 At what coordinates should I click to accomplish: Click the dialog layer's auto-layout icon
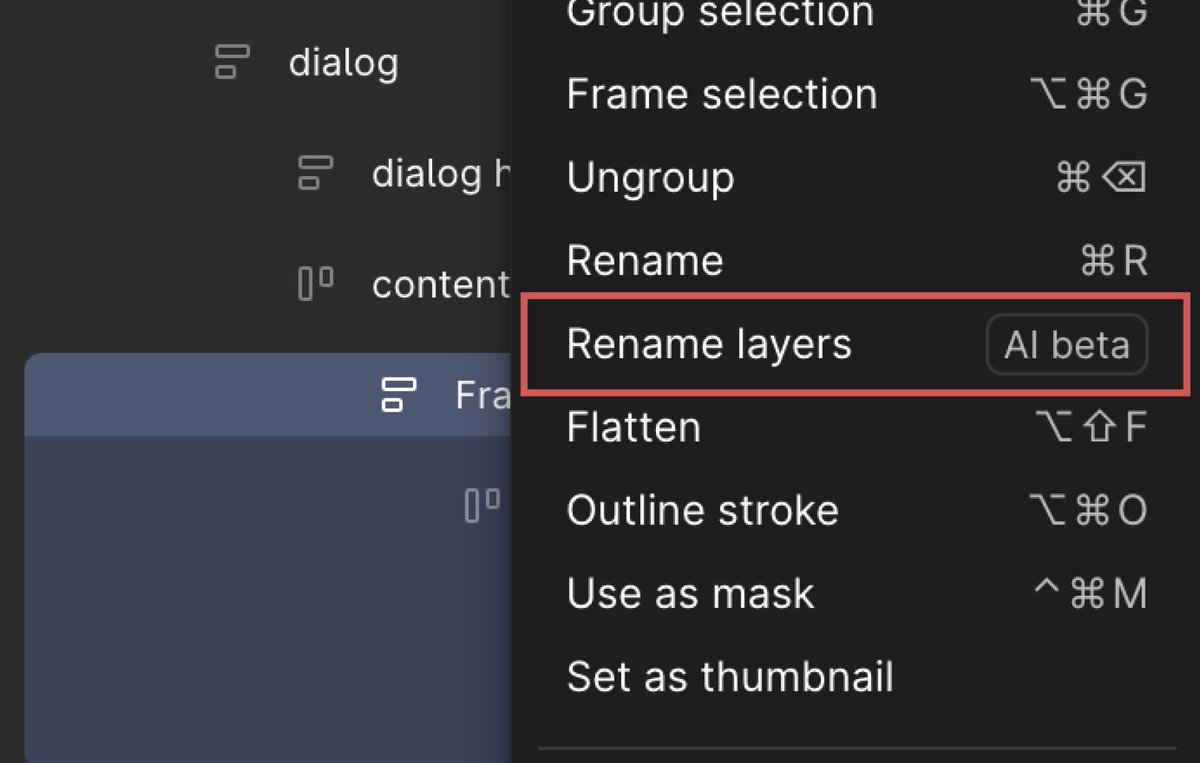tap(232, 62)
